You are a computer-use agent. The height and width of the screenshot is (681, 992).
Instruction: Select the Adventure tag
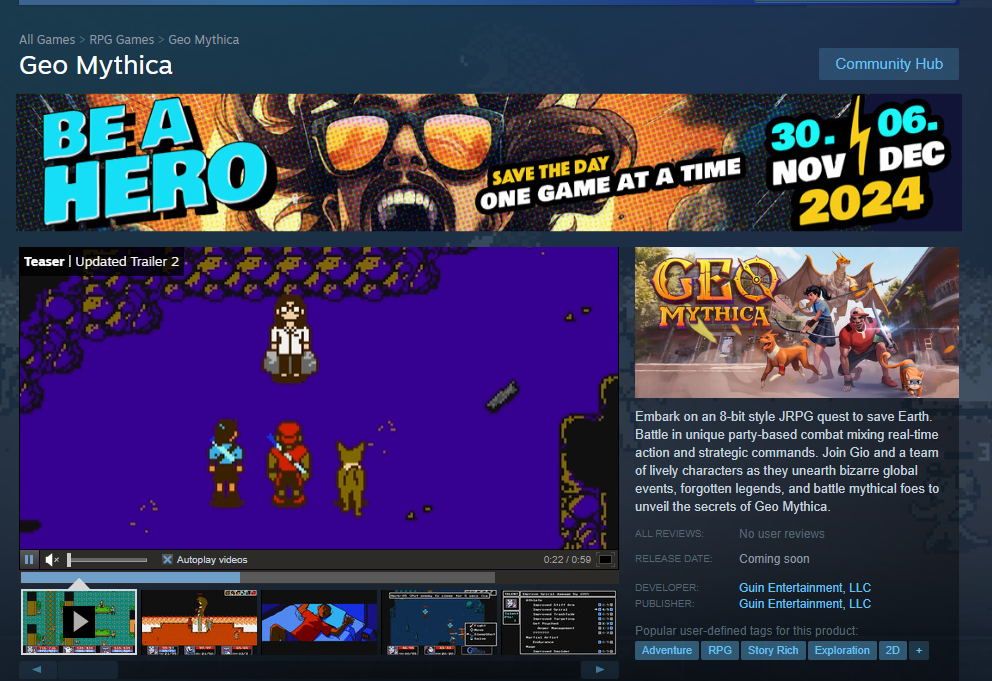[667, 651]
